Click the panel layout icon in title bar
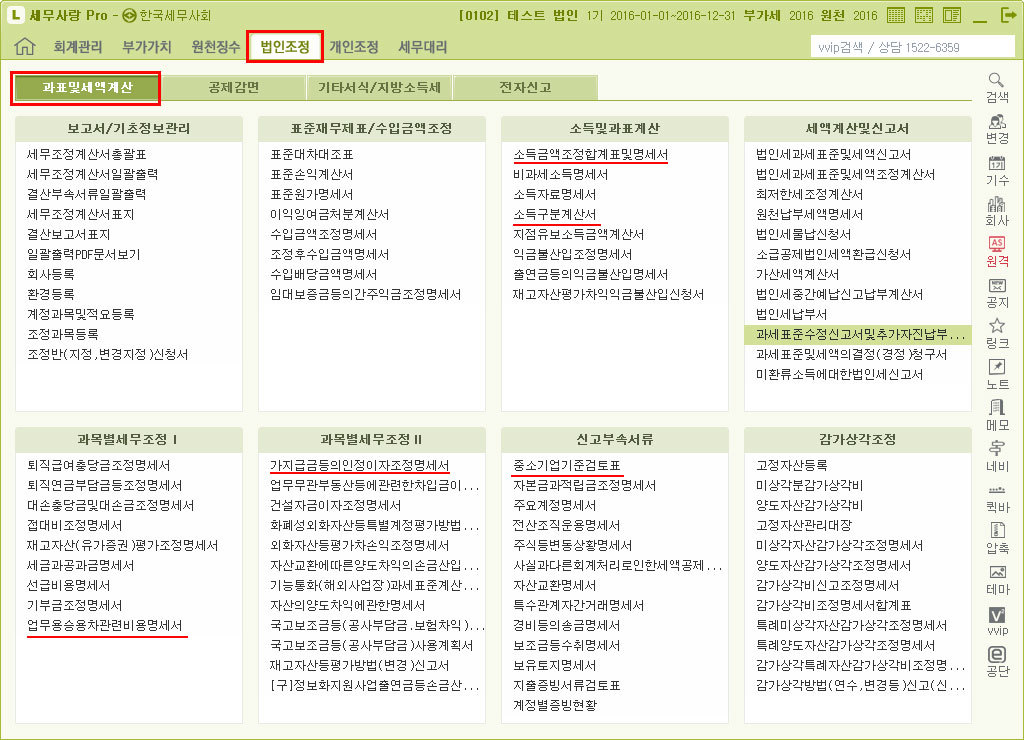Screen dimensions: 1024x740 pos(952,15)
